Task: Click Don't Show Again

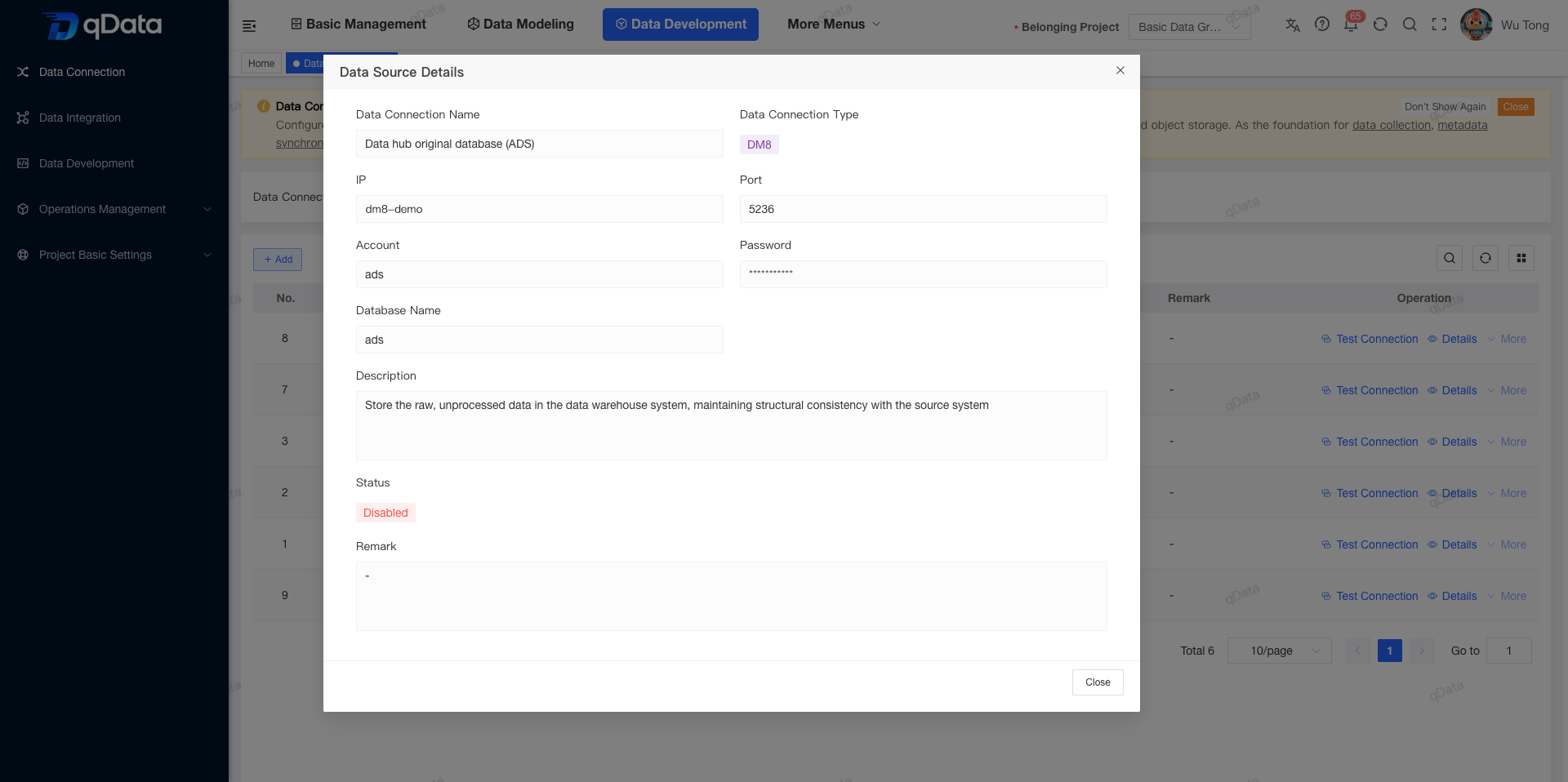Action: pyautogui.click(x=1445, y=107)
